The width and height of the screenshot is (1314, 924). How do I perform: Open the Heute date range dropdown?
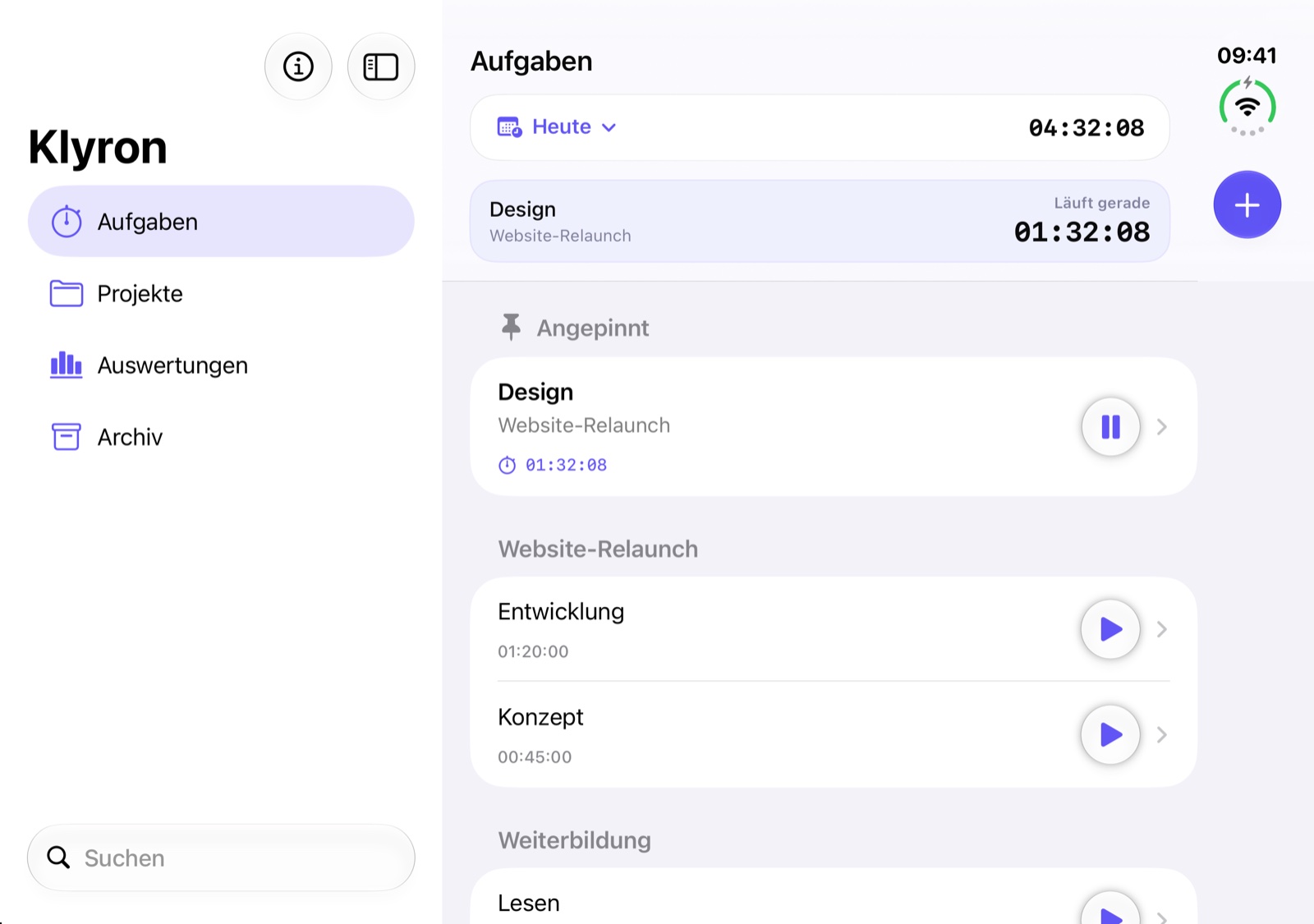pyautogui.click(x=557, y=126)
